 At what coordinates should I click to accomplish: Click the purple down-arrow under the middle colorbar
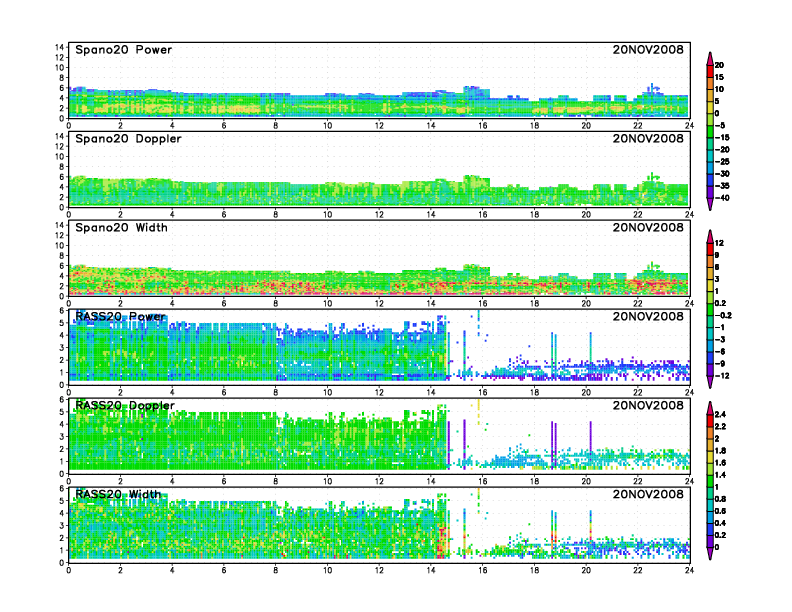point(708,384)
